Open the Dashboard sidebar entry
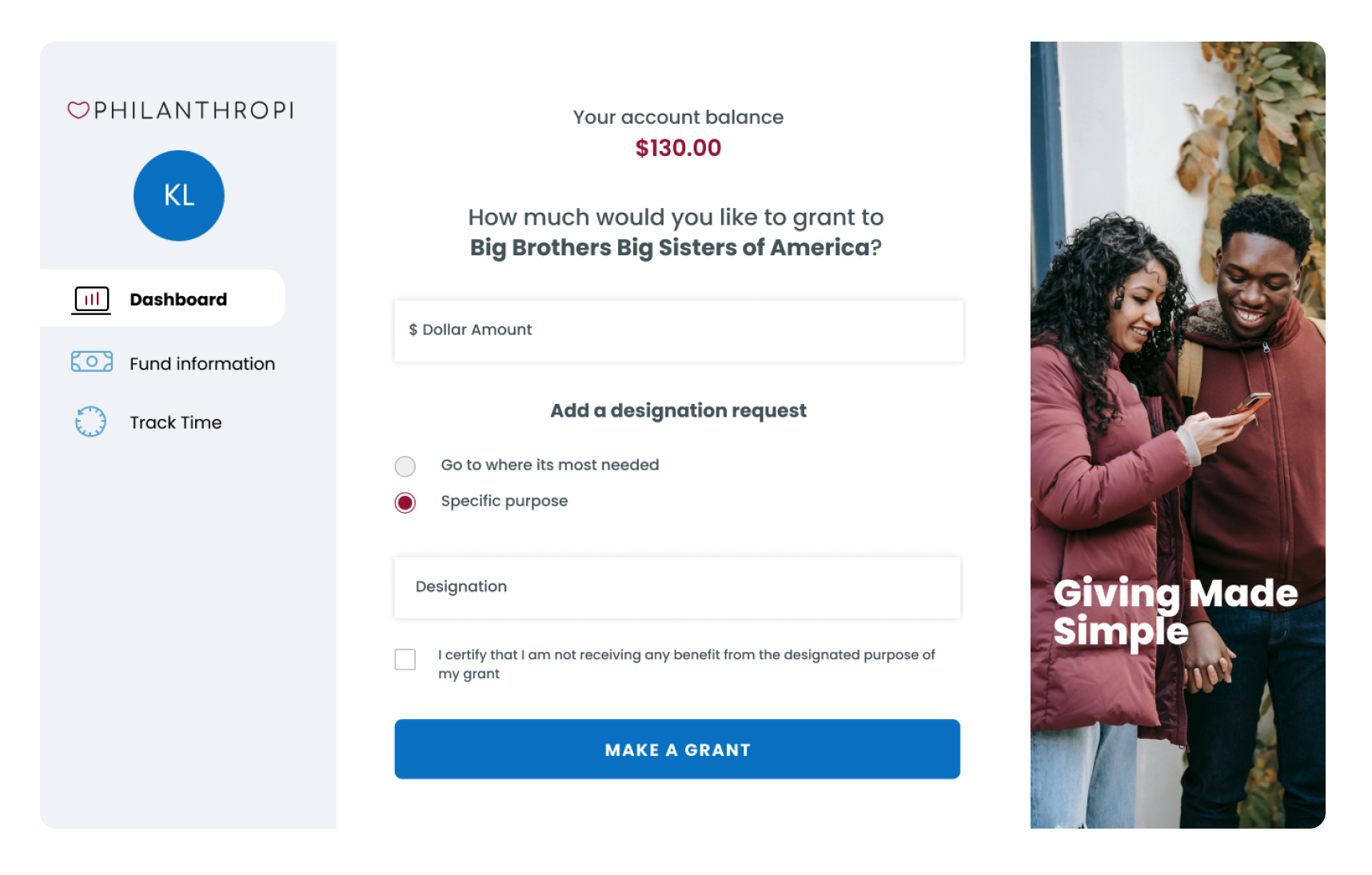This screenshot has height=875, width=1372. point(177,298)
